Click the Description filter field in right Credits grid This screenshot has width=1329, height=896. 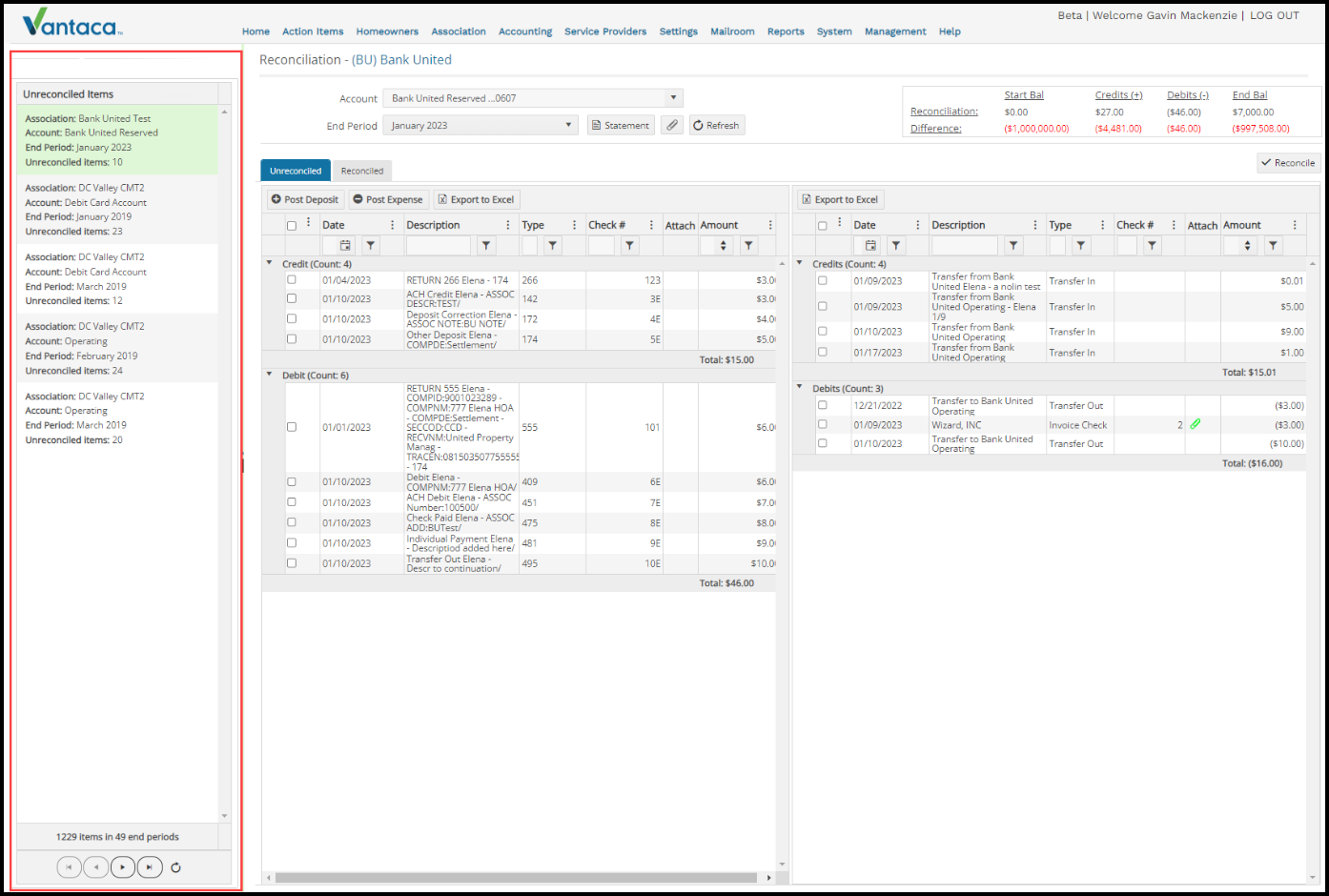(x=965, y=246)
